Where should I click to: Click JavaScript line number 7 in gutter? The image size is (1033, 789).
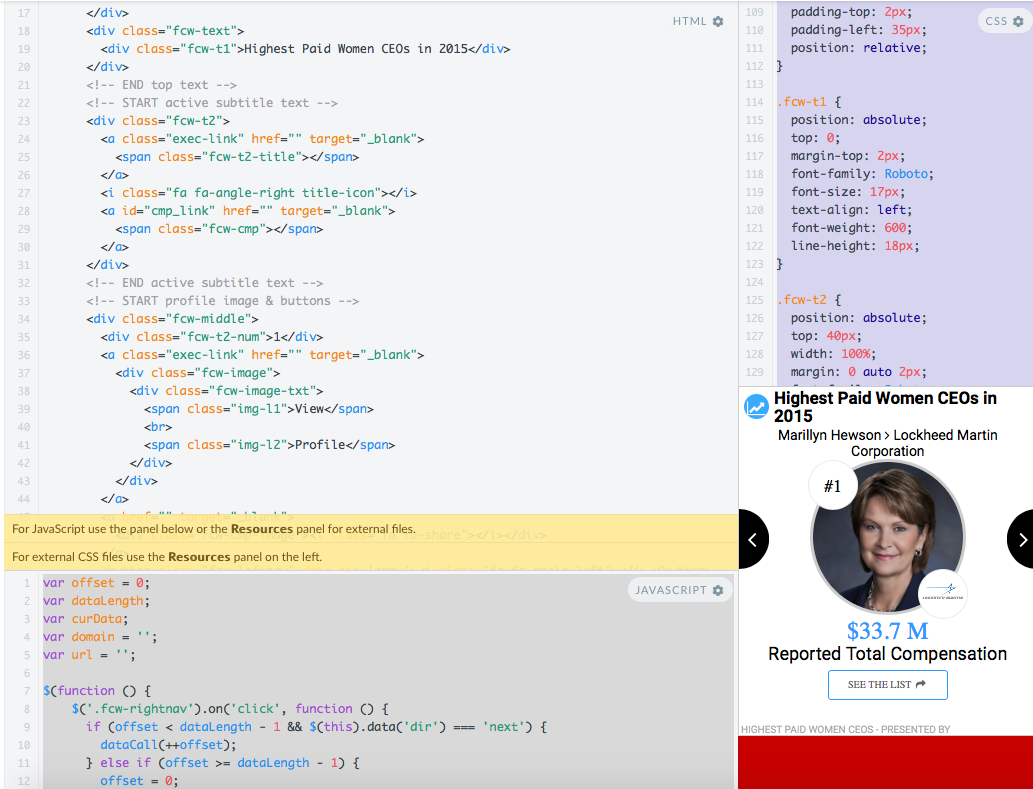[x=27, y=691]
